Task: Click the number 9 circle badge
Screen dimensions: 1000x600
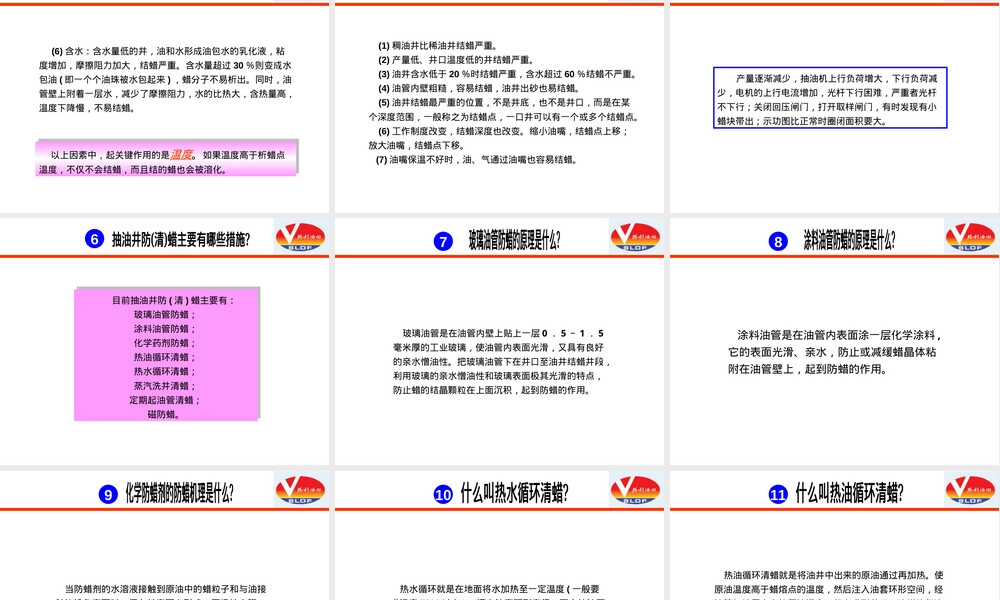Action: point(108,494)
